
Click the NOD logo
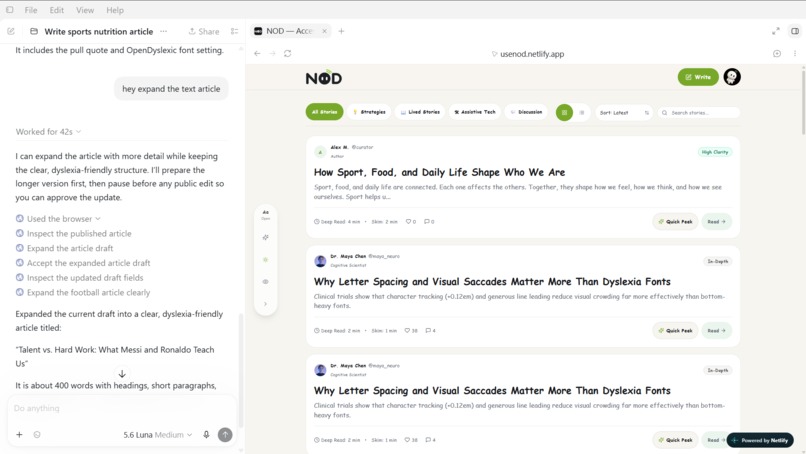pyautogui.click(x=324, y=78)
